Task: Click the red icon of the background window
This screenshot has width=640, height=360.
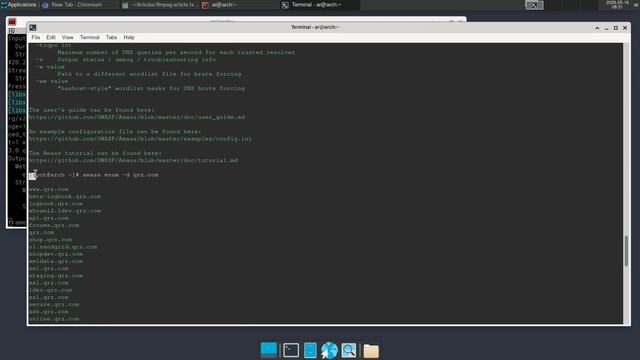Action: click(x=12, y=22)
